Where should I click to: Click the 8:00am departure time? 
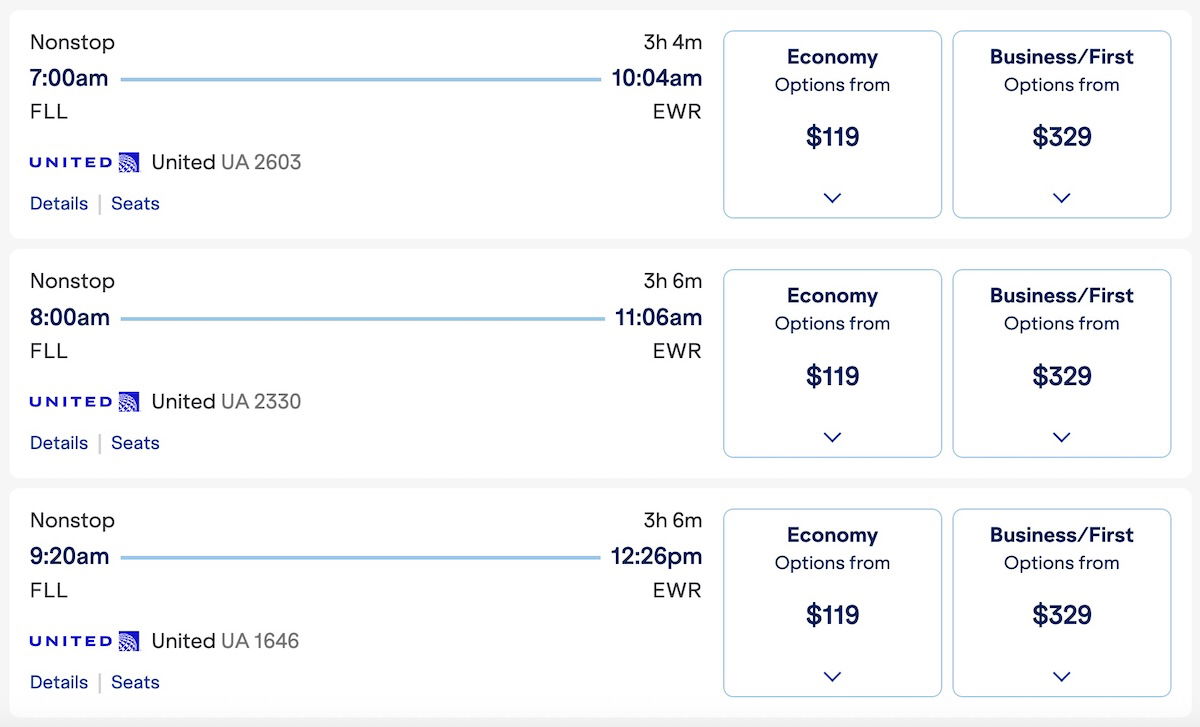[x=70, y=318]
